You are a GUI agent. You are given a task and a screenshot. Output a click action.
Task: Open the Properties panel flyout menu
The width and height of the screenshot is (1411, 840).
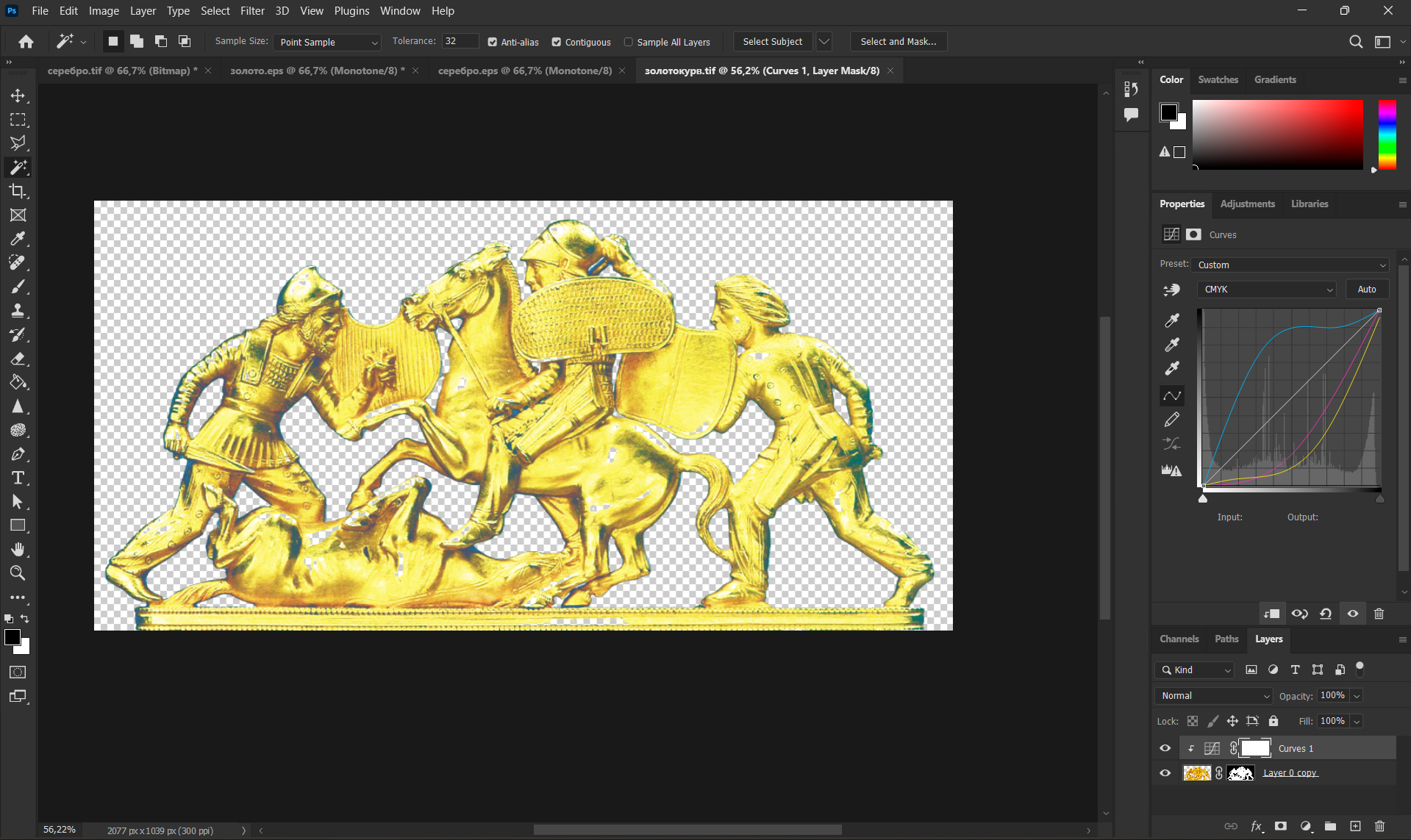(1402, 204)
